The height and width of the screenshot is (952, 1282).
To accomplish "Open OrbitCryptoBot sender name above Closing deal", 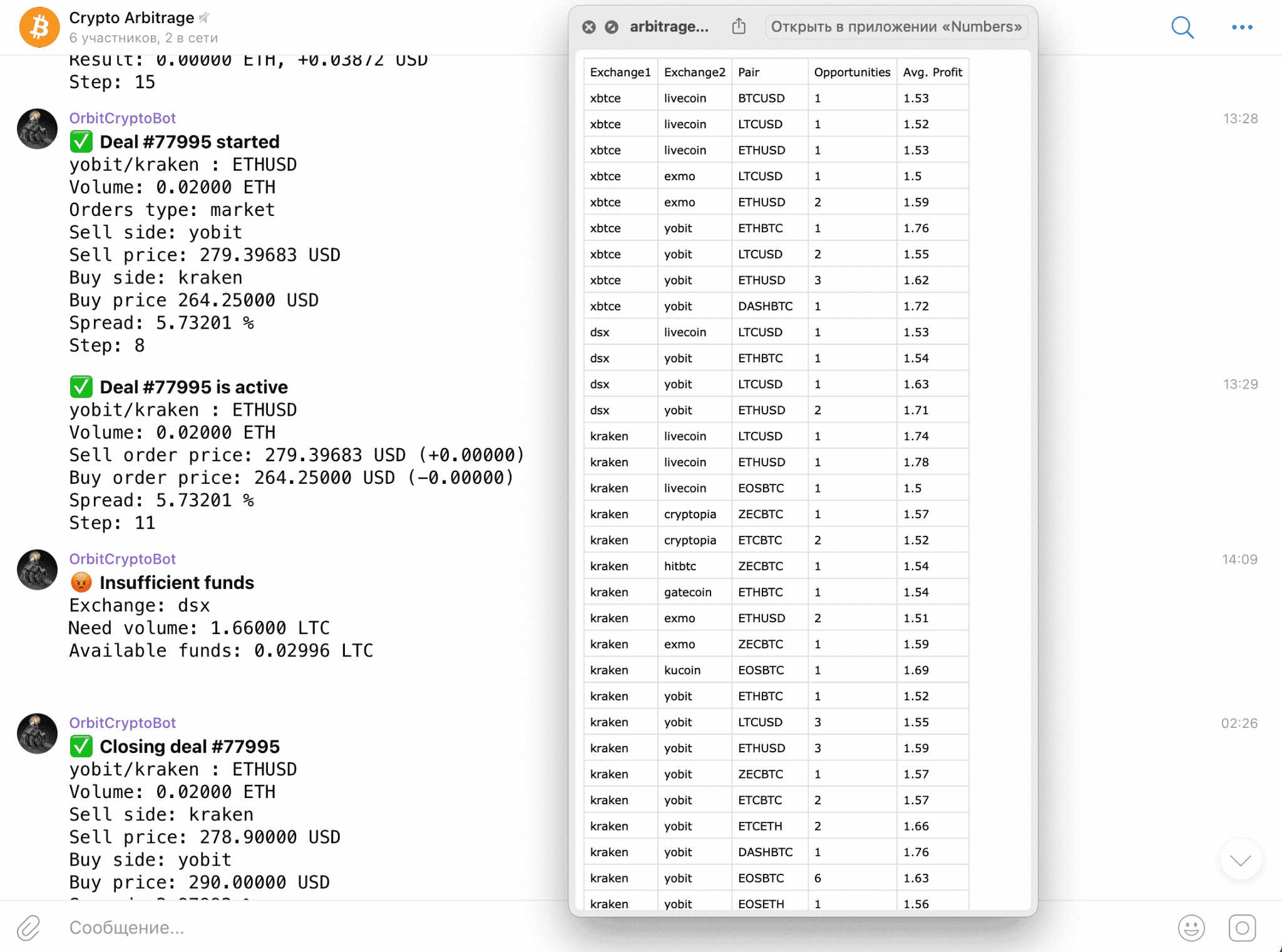I will [x=123, y=723].
